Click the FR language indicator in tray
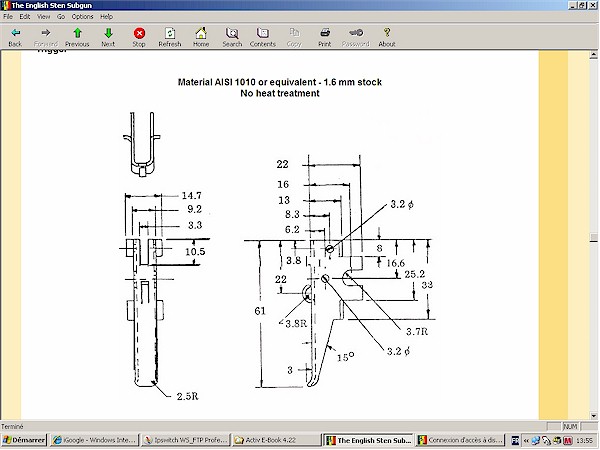Viewport: 600px width, 450px height. pyautogui.click(x=515, y=440)
